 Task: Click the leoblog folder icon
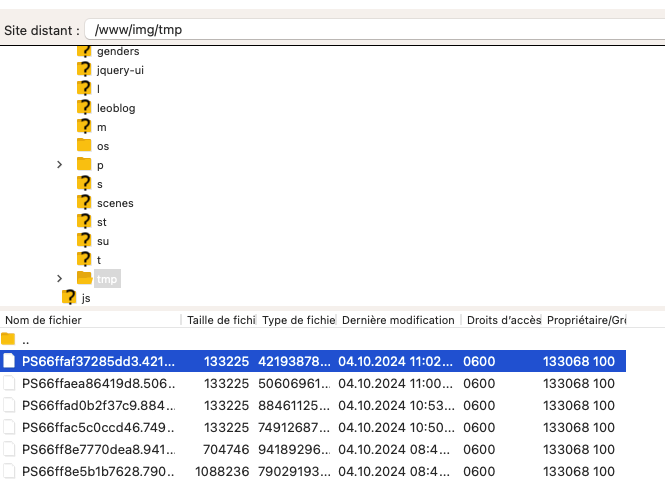[84, 107]
